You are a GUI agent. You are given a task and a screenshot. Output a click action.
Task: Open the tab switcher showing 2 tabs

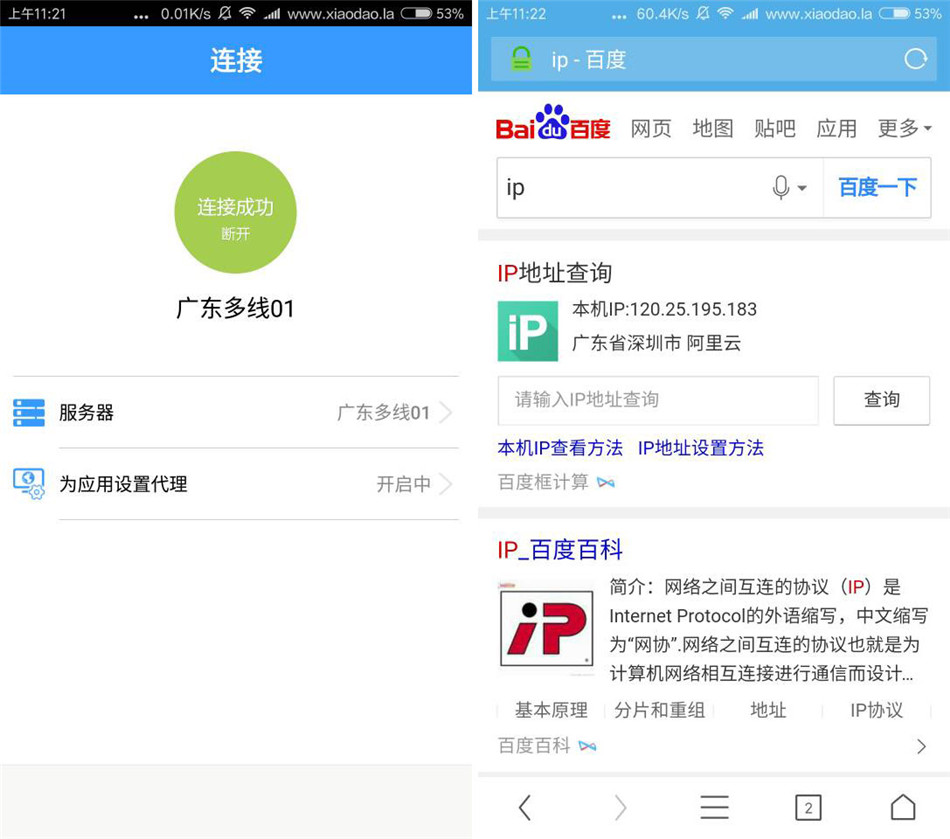[x=808, y=807]
